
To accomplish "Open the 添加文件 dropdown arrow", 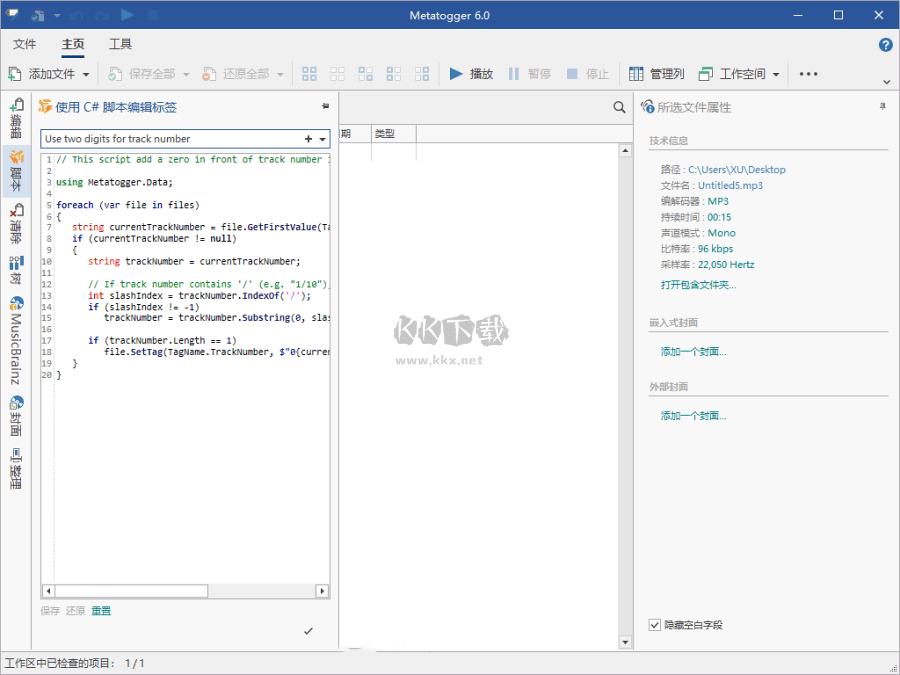I will [86, 74].
